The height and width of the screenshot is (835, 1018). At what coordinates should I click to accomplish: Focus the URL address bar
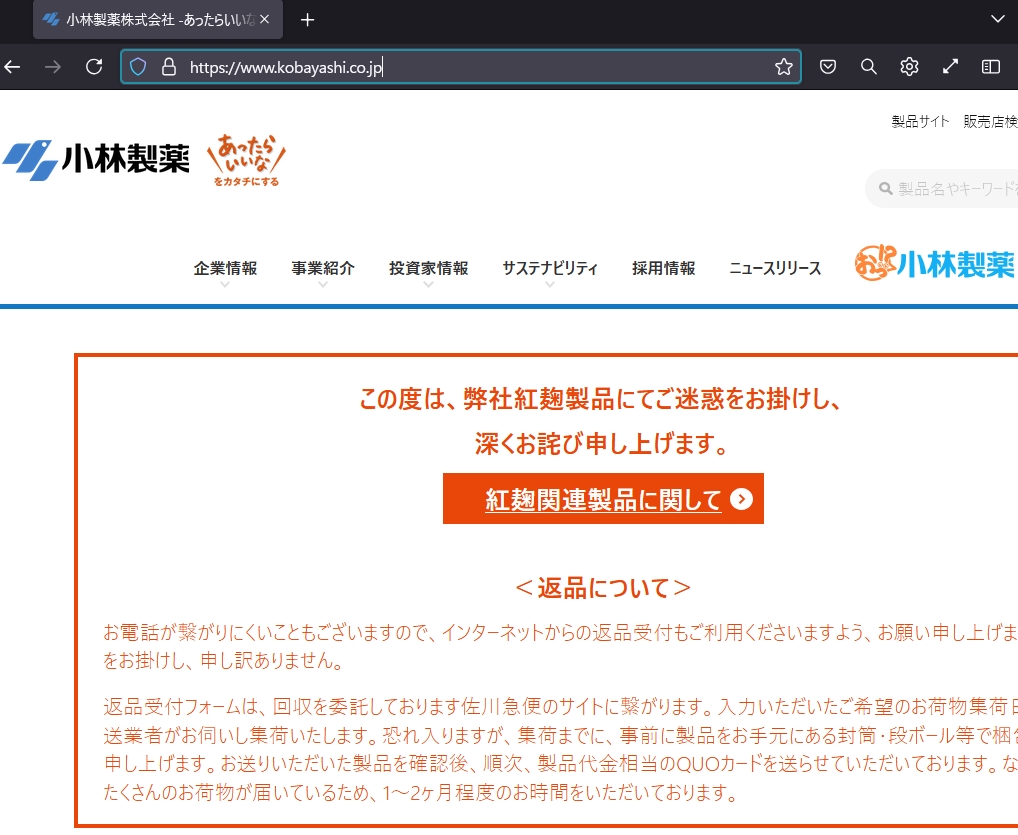coord(461,67)
